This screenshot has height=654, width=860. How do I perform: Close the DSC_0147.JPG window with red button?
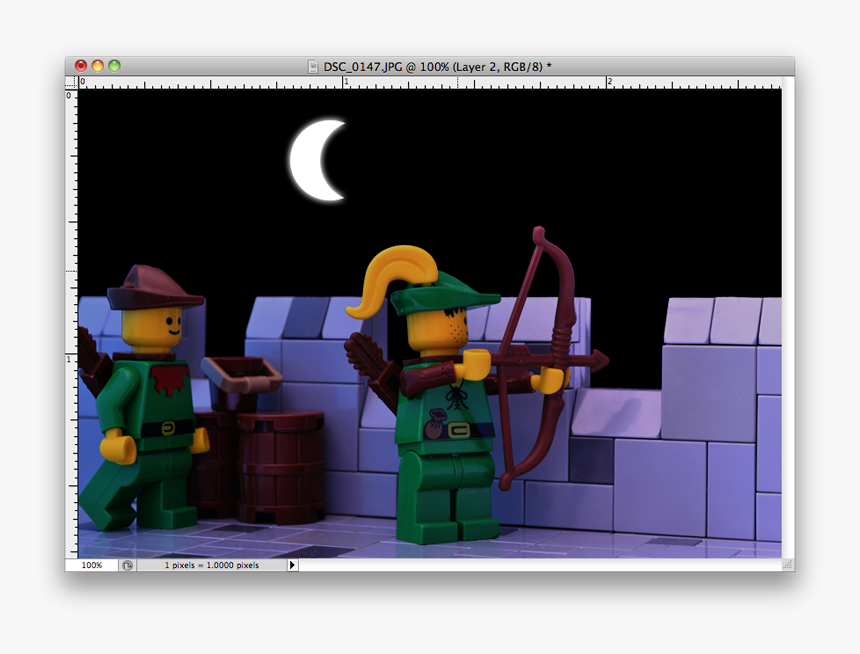pyautogui.click(x=81, y=66)
